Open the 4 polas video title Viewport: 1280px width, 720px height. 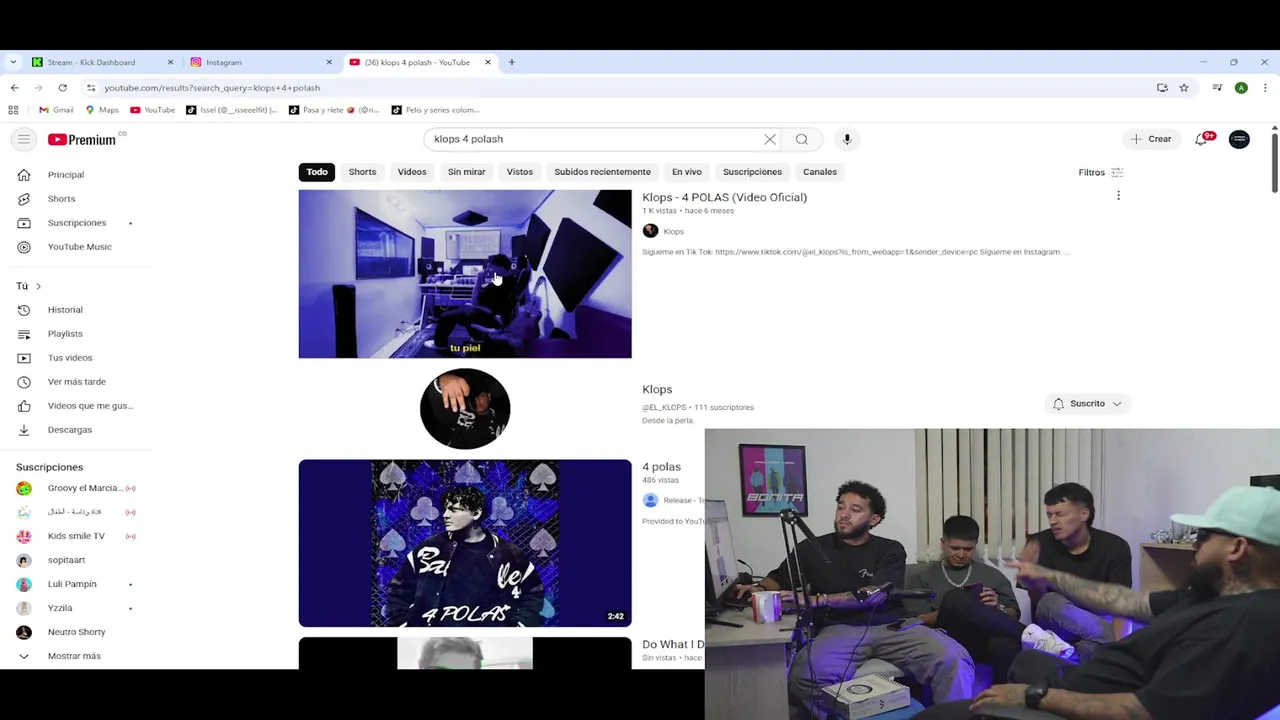pos(661,467)
